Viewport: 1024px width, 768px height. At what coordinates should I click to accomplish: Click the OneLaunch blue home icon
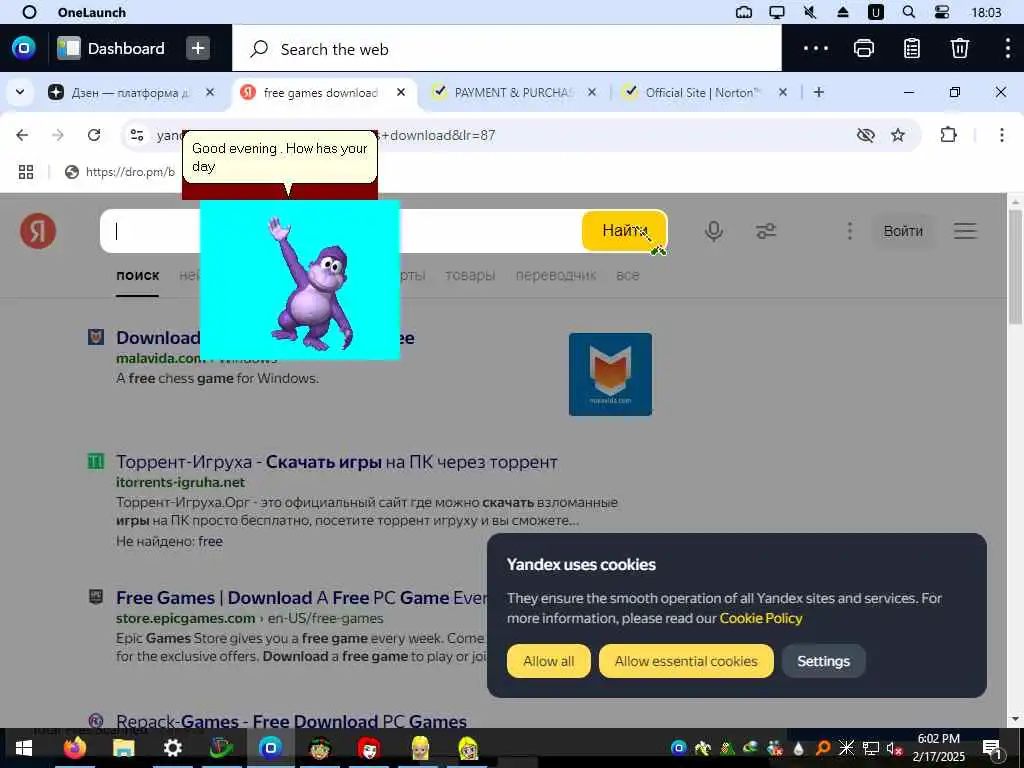pyautogui.click(x=24, y=48)
